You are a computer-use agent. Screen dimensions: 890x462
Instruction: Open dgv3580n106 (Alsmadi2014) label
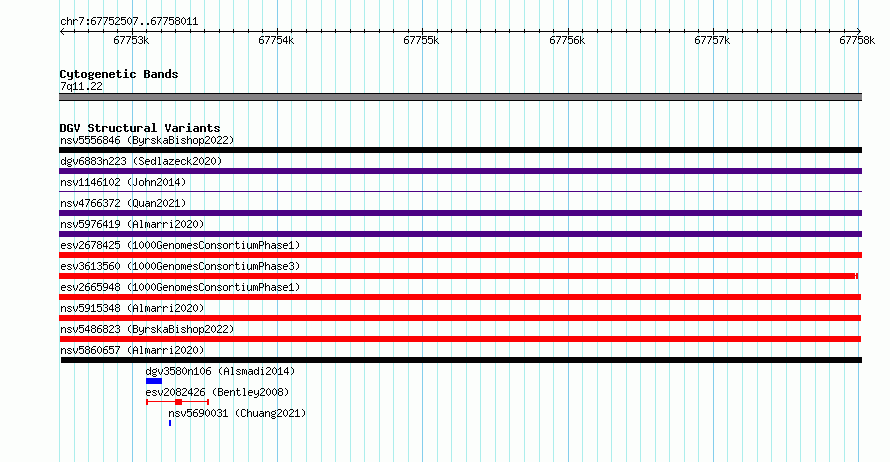pyautogui.click(x=220, y=371)
